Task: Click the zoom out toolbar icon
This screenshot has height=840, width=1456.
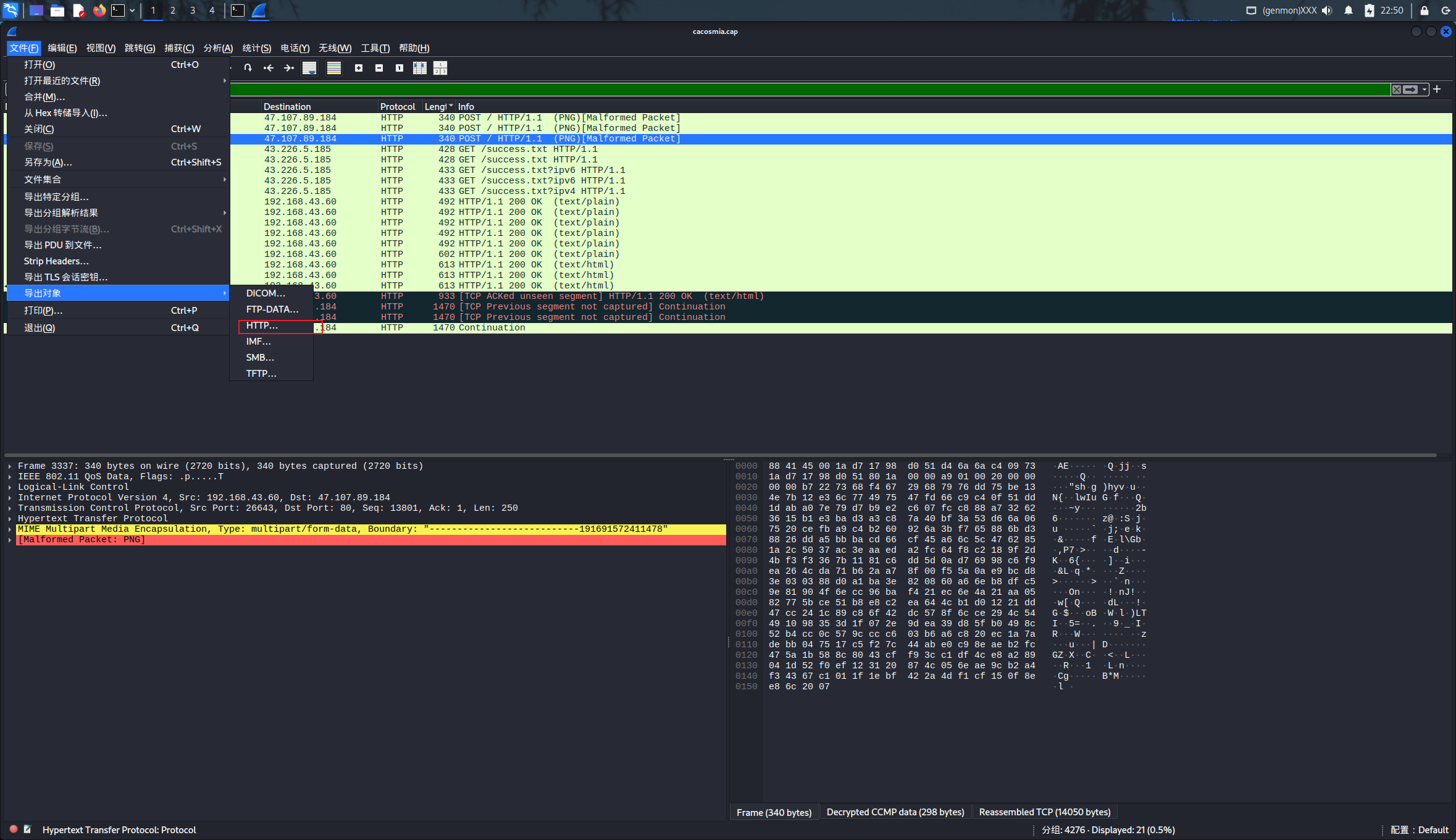Action: [x=379, y=68]
